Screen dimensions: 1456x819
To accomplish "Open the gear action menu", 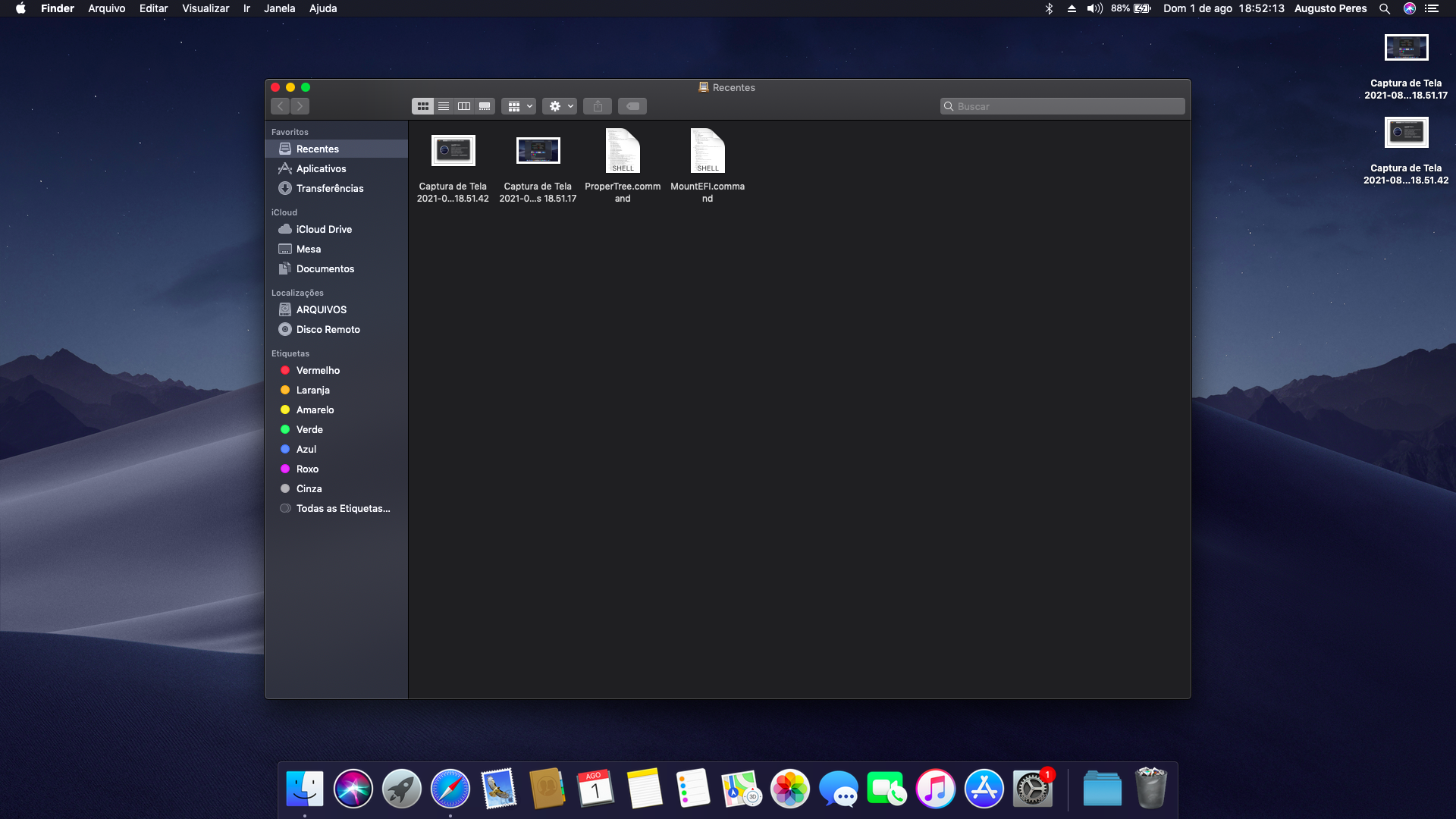I will (x=560, y=106).
